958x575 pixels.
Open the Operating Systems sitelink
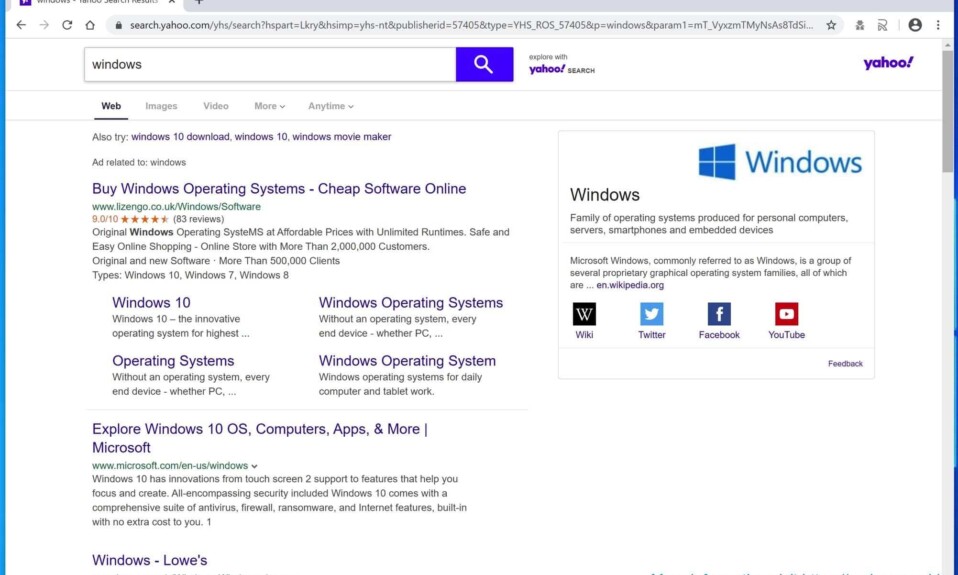coord(173,361)
